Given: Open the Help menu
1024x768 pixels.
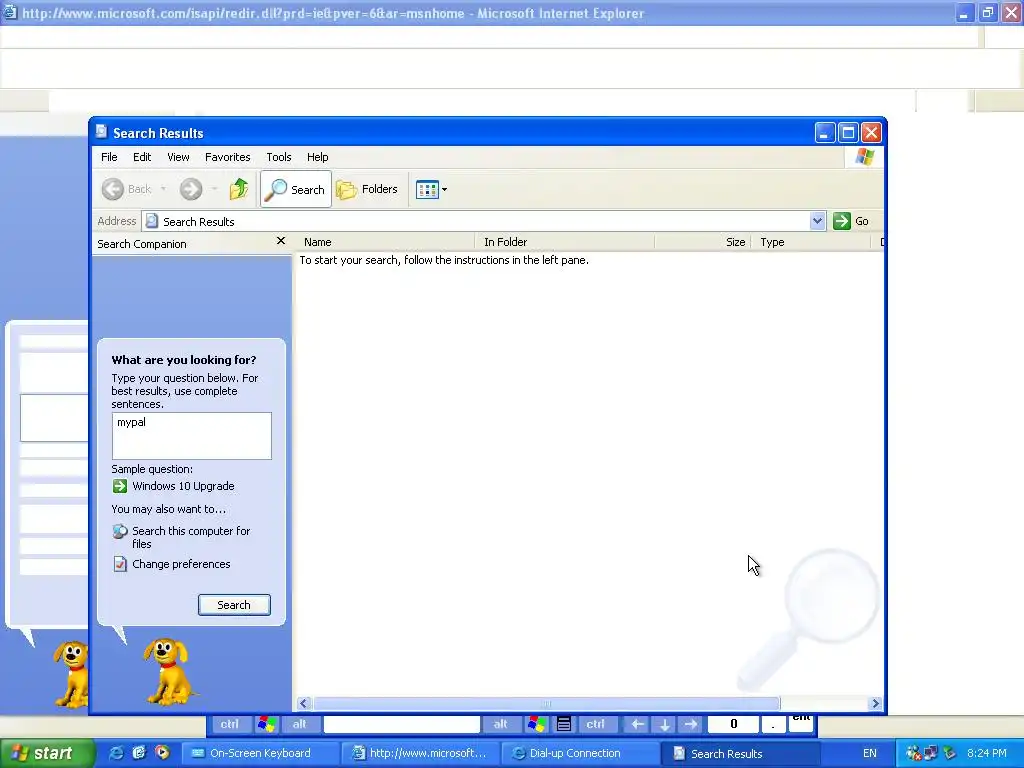Looking at the screenshot, I should pyautogui.click(x=317, y=157).
